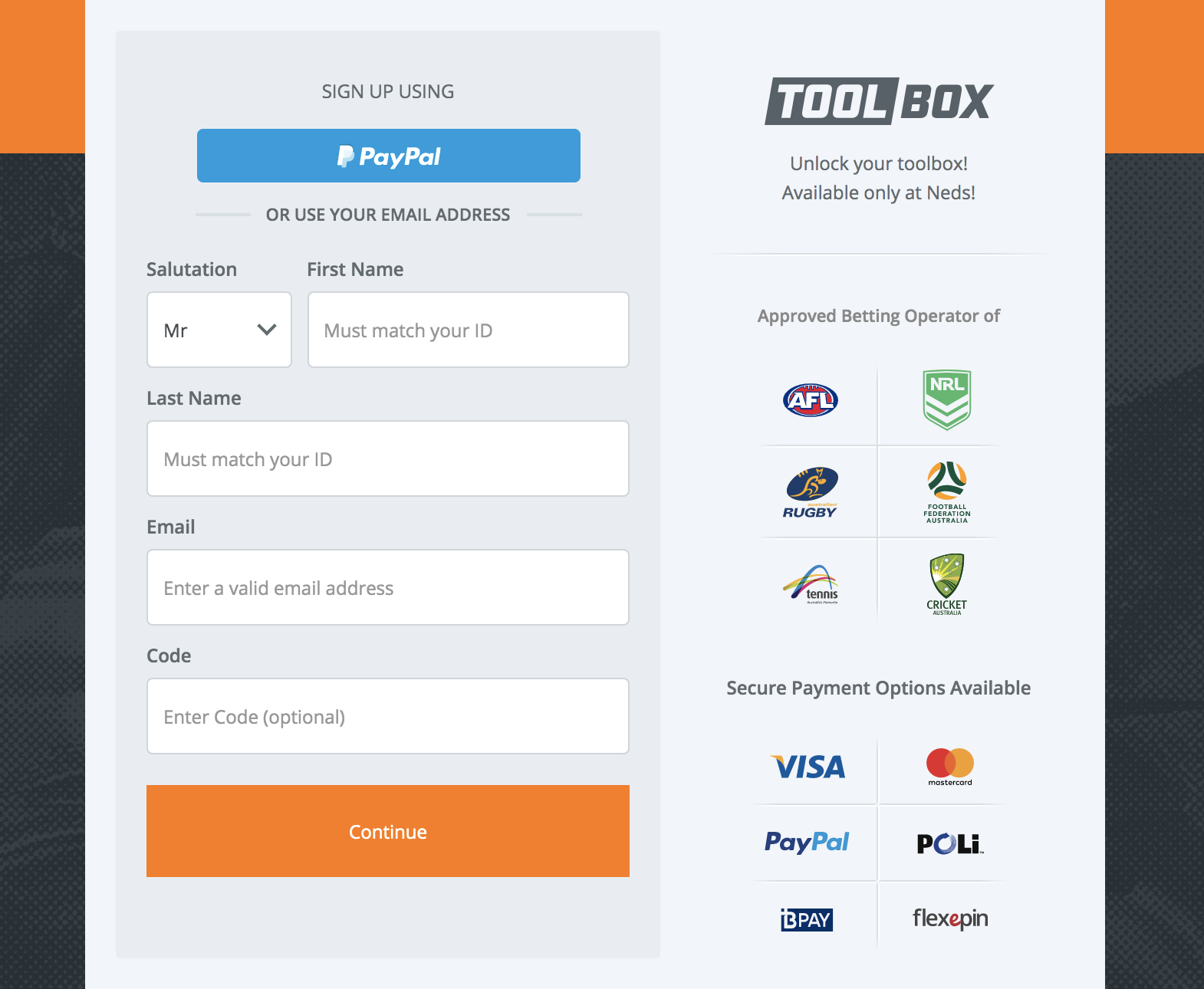This screenshot has height=989, width=1204.
Task: Open the Salutation dropdown
Action: (219, 330)
